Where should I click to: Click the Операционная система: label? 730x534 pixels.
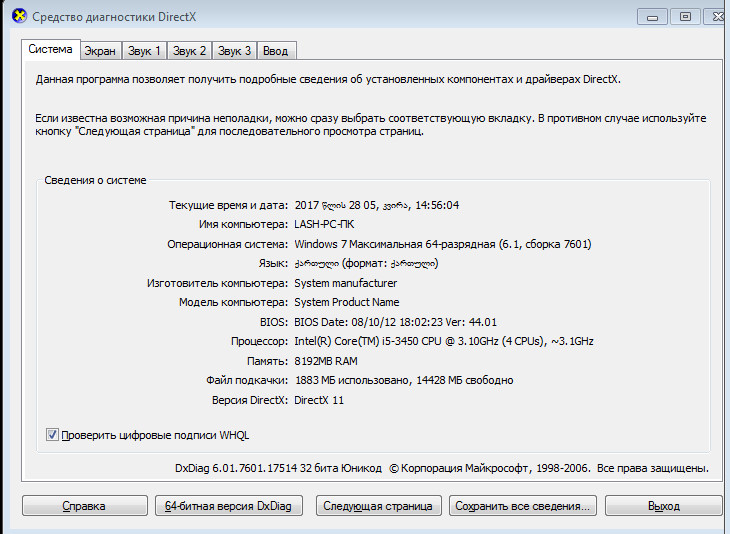228,244
